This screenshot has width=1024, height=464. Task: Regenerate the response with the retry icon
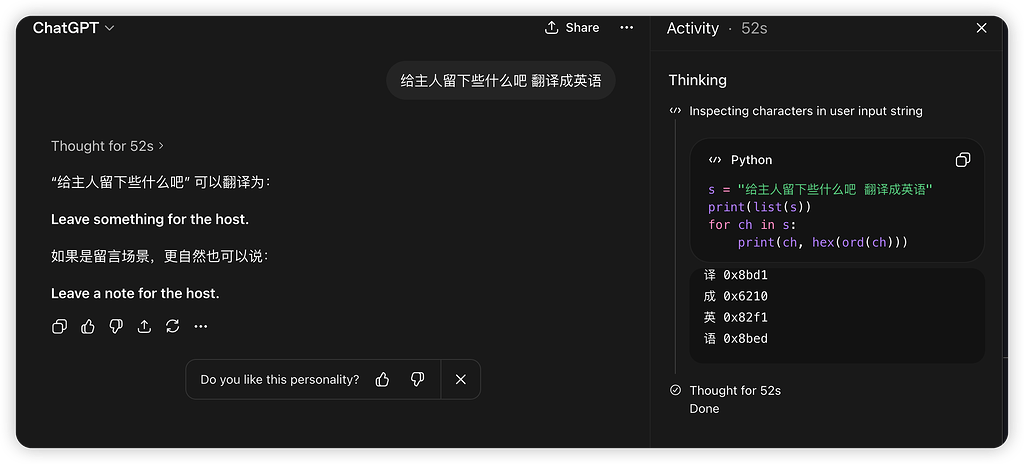(x=172, y=326)
